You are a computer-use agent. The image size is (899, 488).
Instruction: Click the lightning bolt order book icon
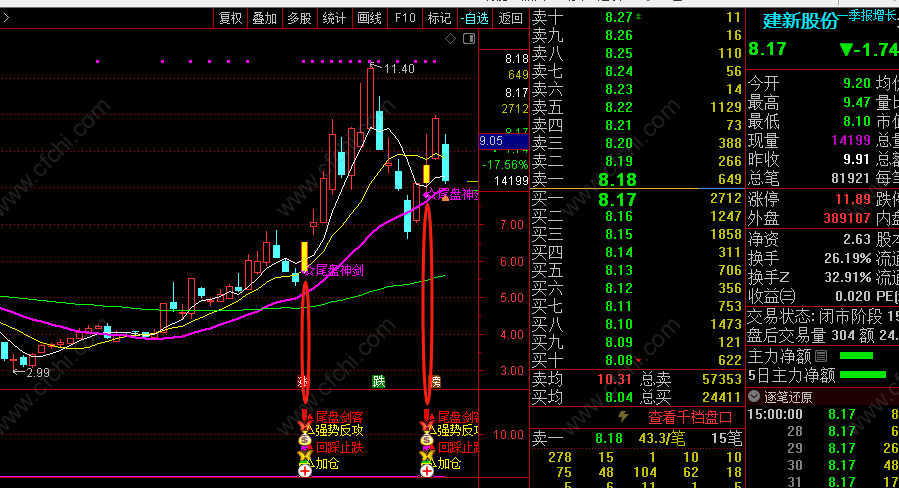[624, 417]
